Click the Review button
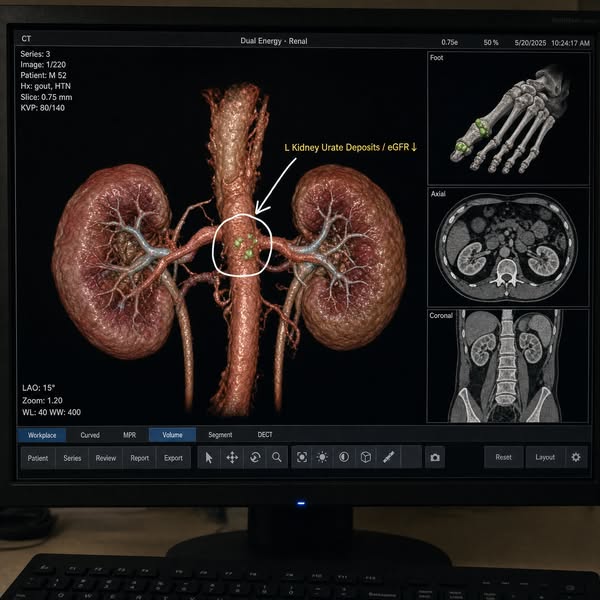This screenshot has height=600, width=600. tap(106, 458)
